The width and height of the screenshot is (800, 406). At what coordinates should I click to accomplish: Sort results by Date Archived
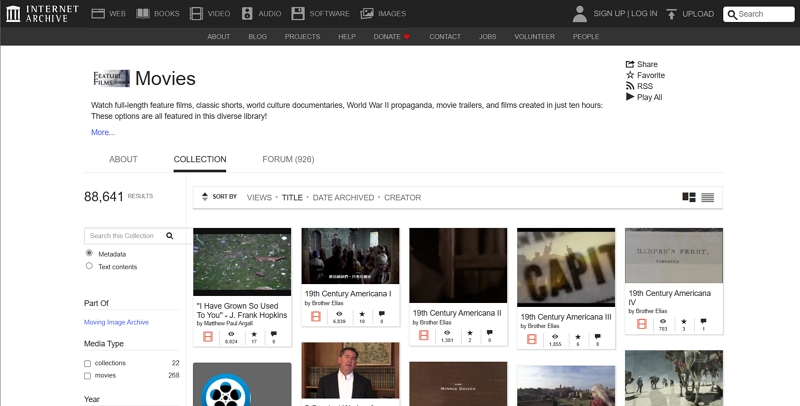tap(343, 198)
